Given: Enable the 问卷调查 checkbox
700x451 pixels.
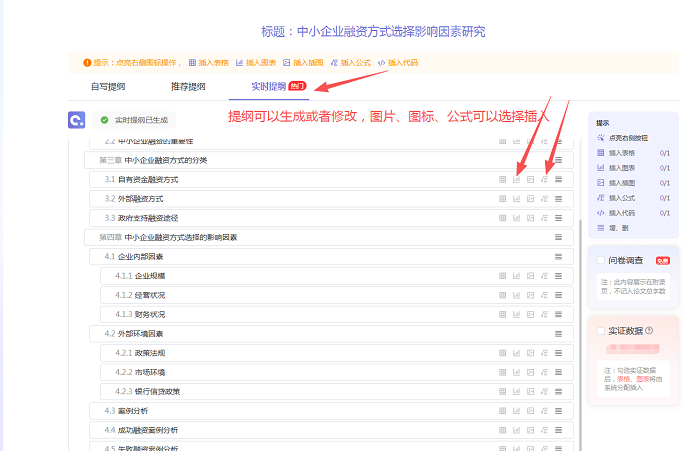Looking at the screenshot, I should (x=601, y=260).
